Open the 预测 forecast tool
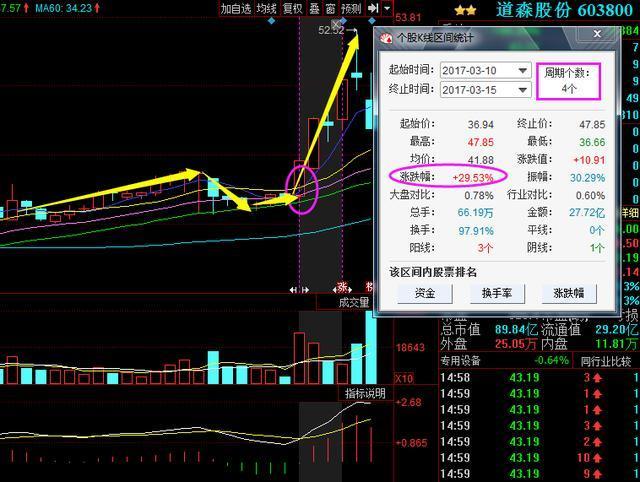640x482 pixels. [x=350, y=8]
